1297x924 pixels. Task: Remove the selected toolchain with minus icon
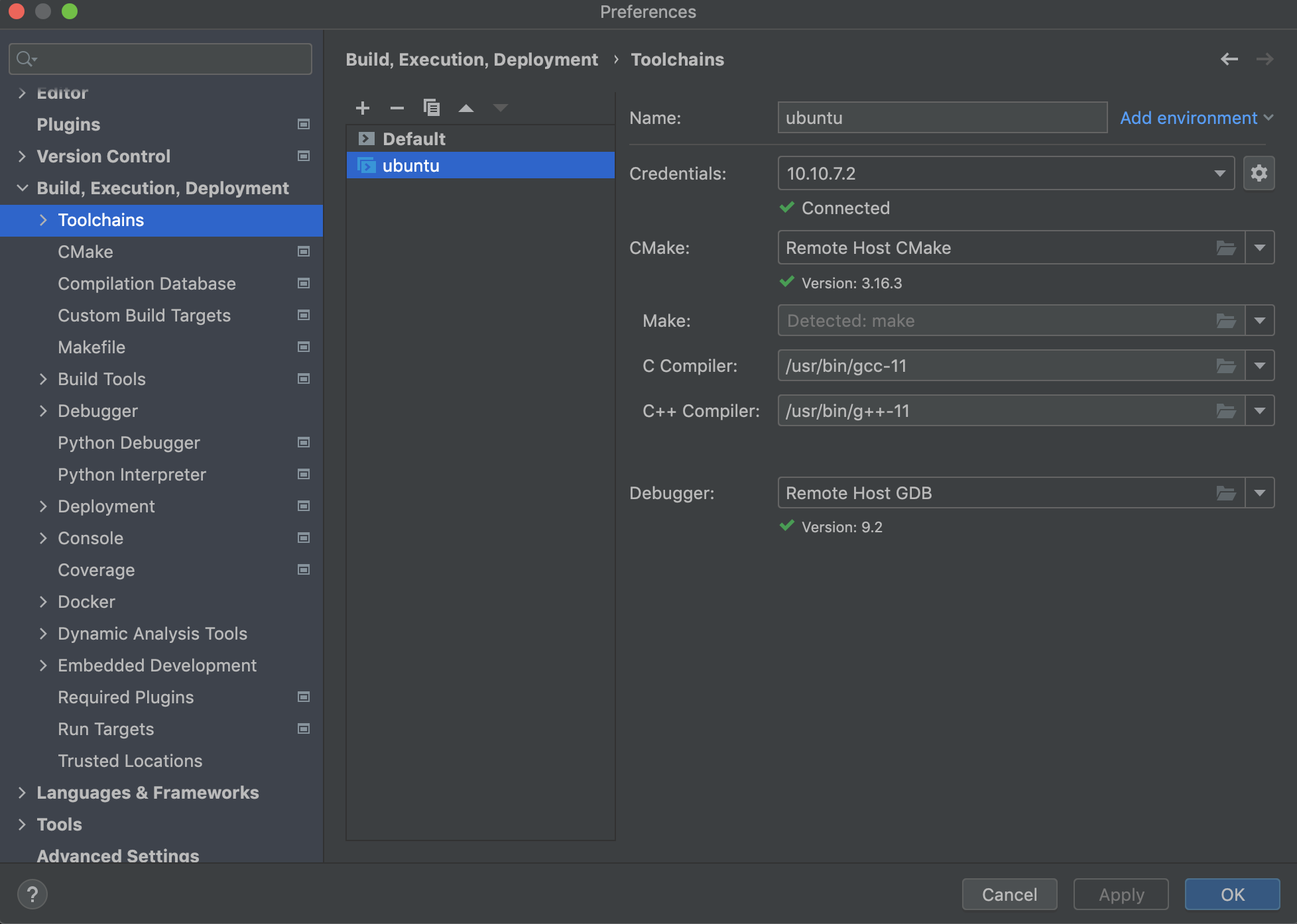pyautogui.click(x=397, y=108)
